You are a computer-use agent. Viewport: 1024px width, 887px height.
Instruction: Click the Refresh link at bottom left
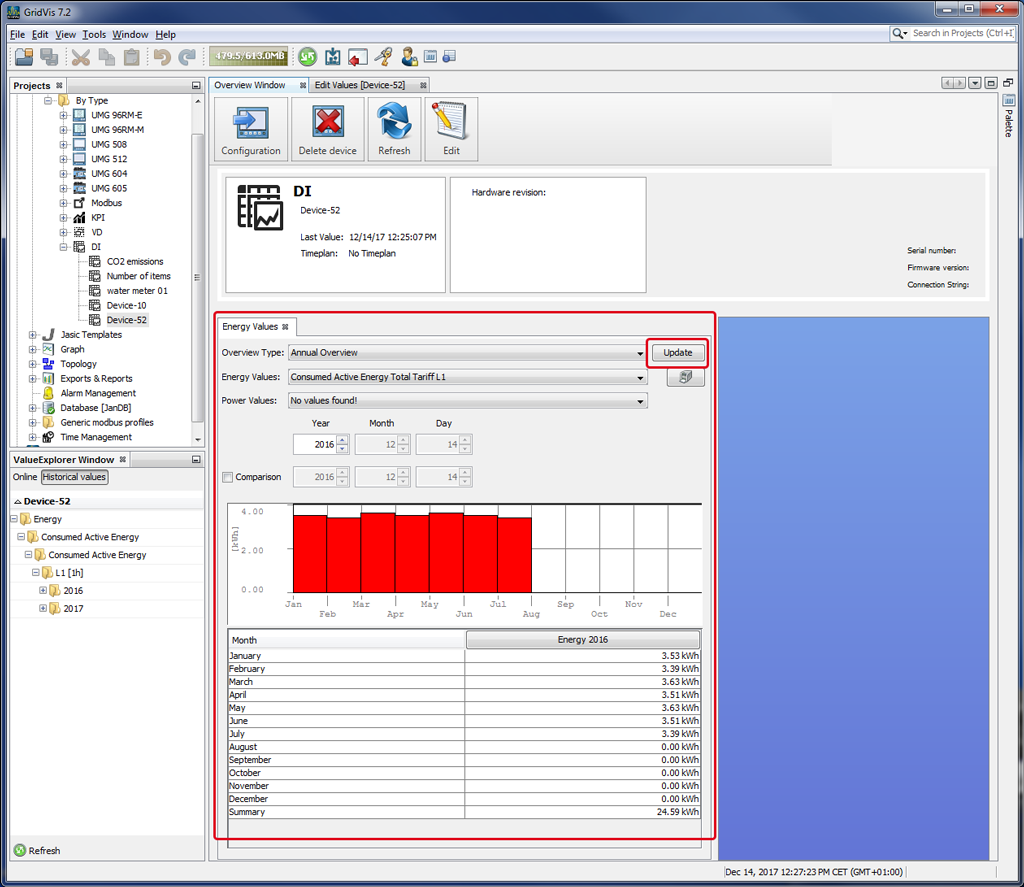coord(43,850)
